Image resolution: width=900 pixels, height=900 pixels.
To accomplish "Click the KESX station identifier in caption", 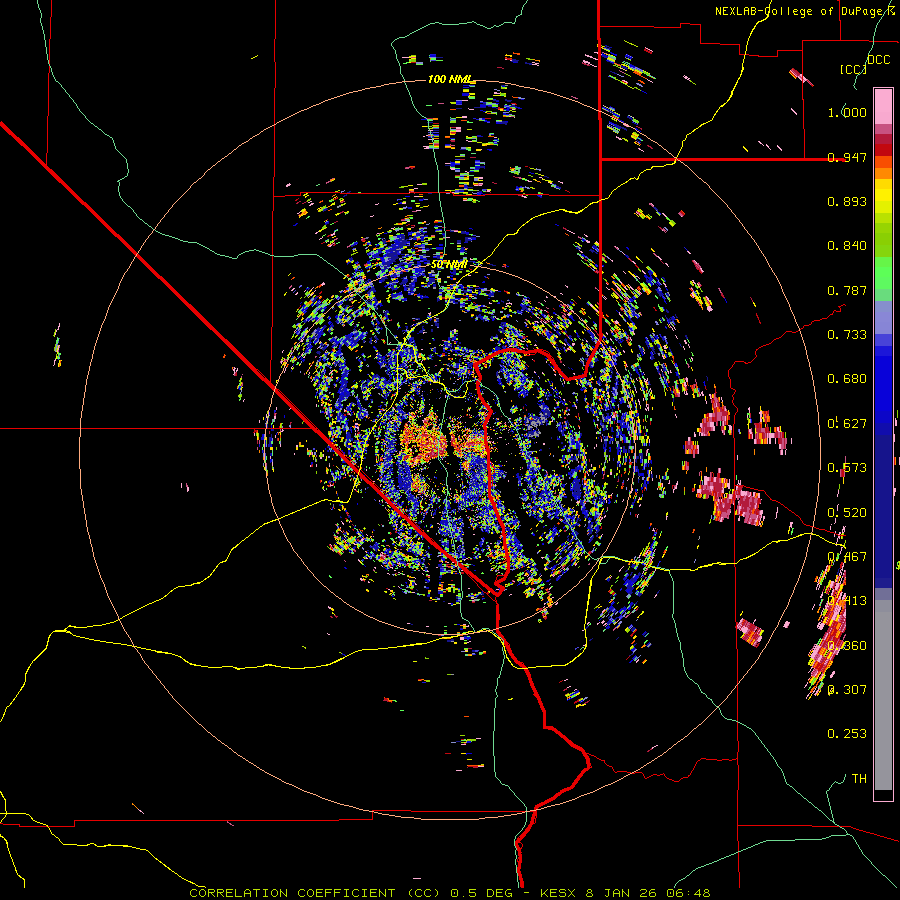I will coord(559,893).
